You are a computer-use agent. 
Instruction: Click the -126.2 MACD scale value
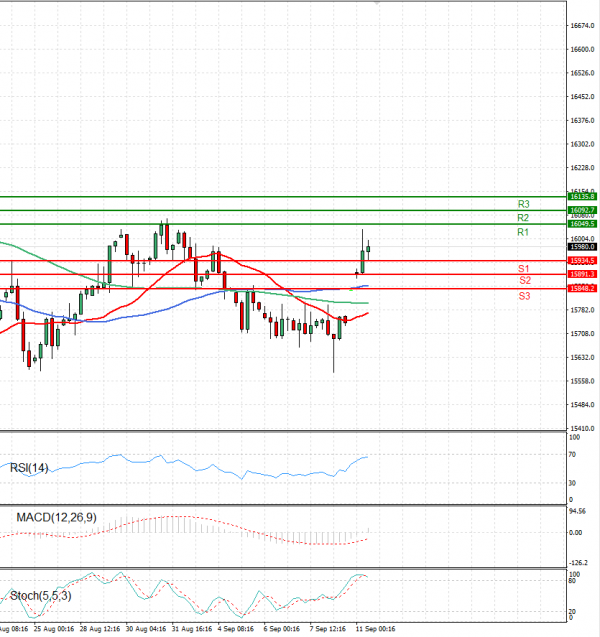click(578, 563)
